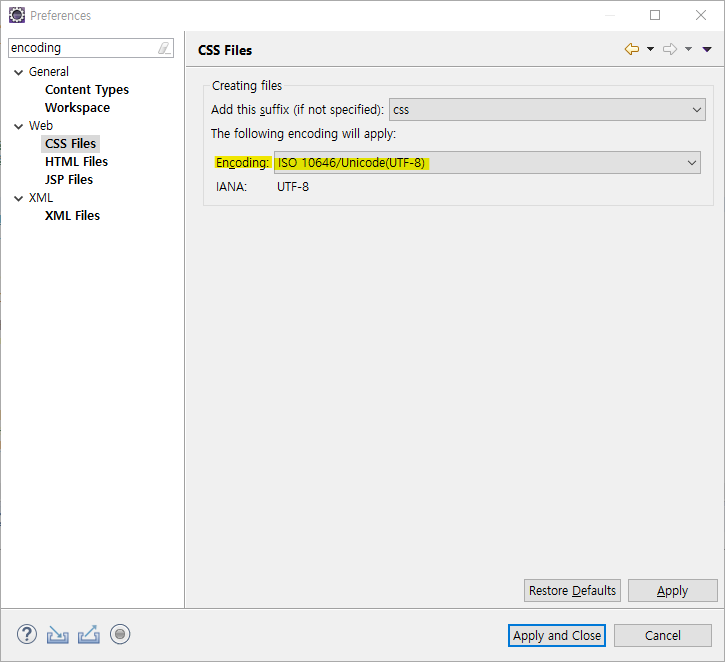Open forward history dropdown arrow

click(688, 49)
